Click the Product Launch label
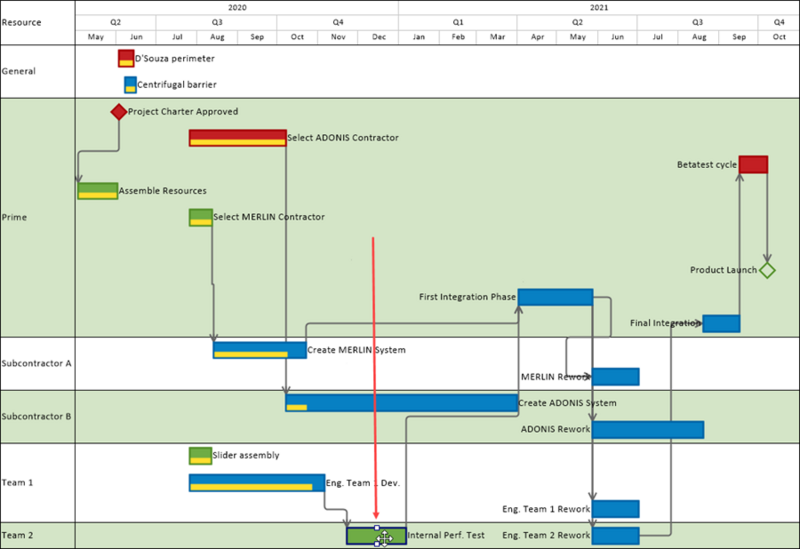Viewport: 800px width, 549px height. click(723, 270)
